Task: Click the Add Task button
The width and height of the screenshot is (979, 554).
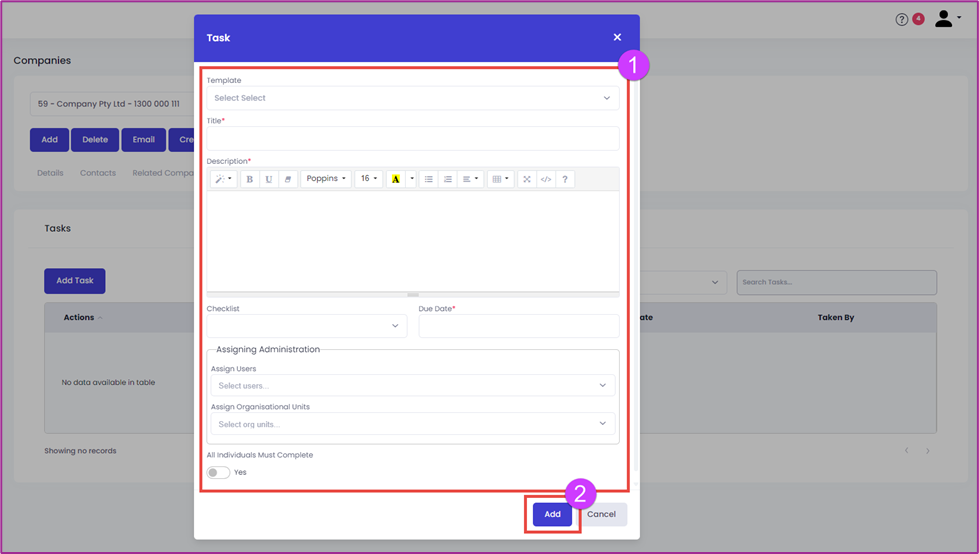Action: pyautogui.click(x=75, y=281)
